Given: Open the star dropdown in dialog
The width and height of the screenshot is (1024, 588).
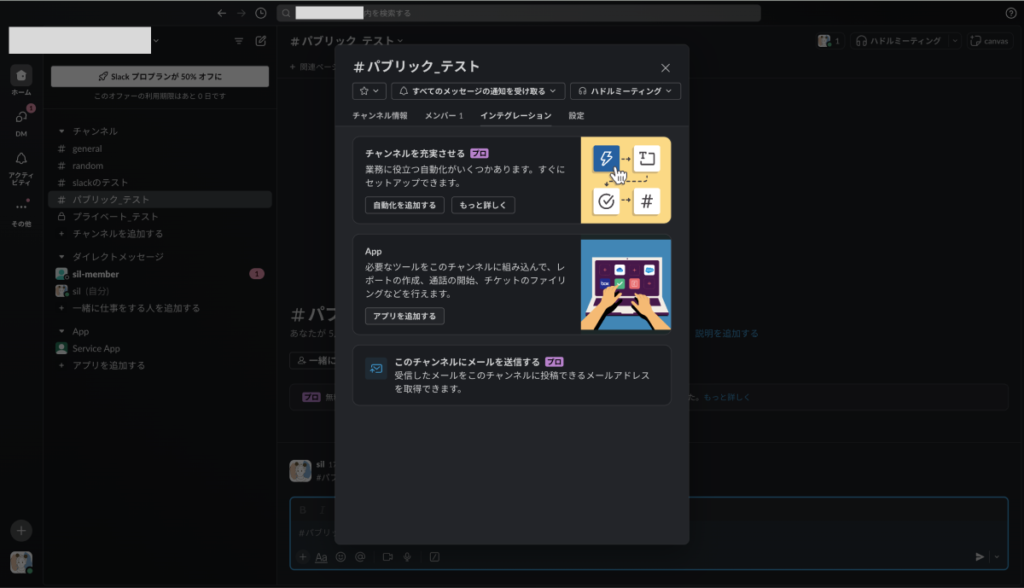Looking at the screenshot, I should [x=368, y=91].
